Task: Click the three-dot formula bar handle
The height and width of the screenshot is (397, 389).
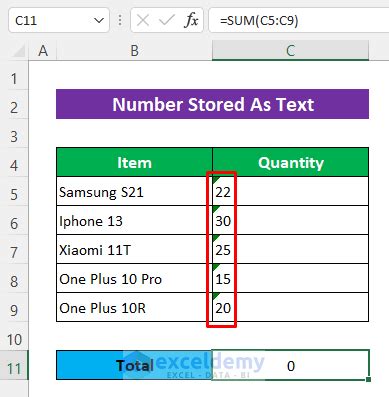Action: (120, 21)
